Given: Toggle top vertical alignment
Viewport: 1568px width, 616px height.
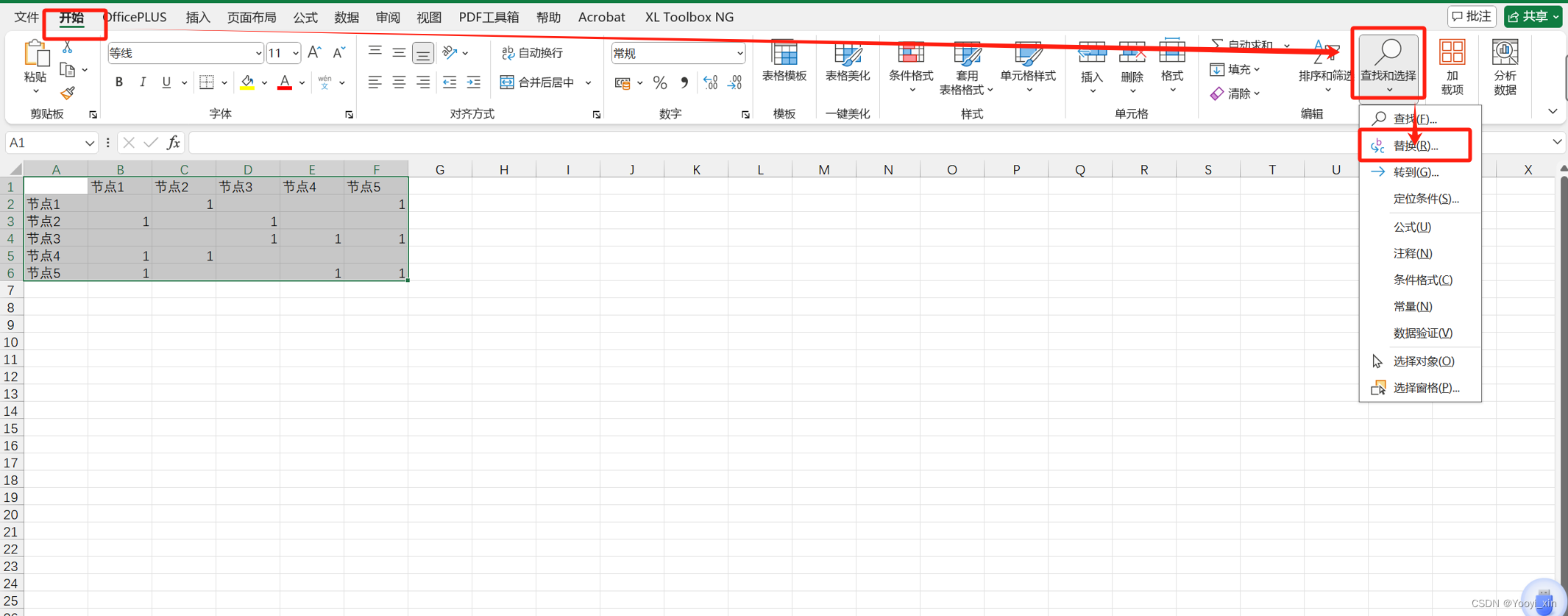Looking at the screenshot, I should click(375, 52).
